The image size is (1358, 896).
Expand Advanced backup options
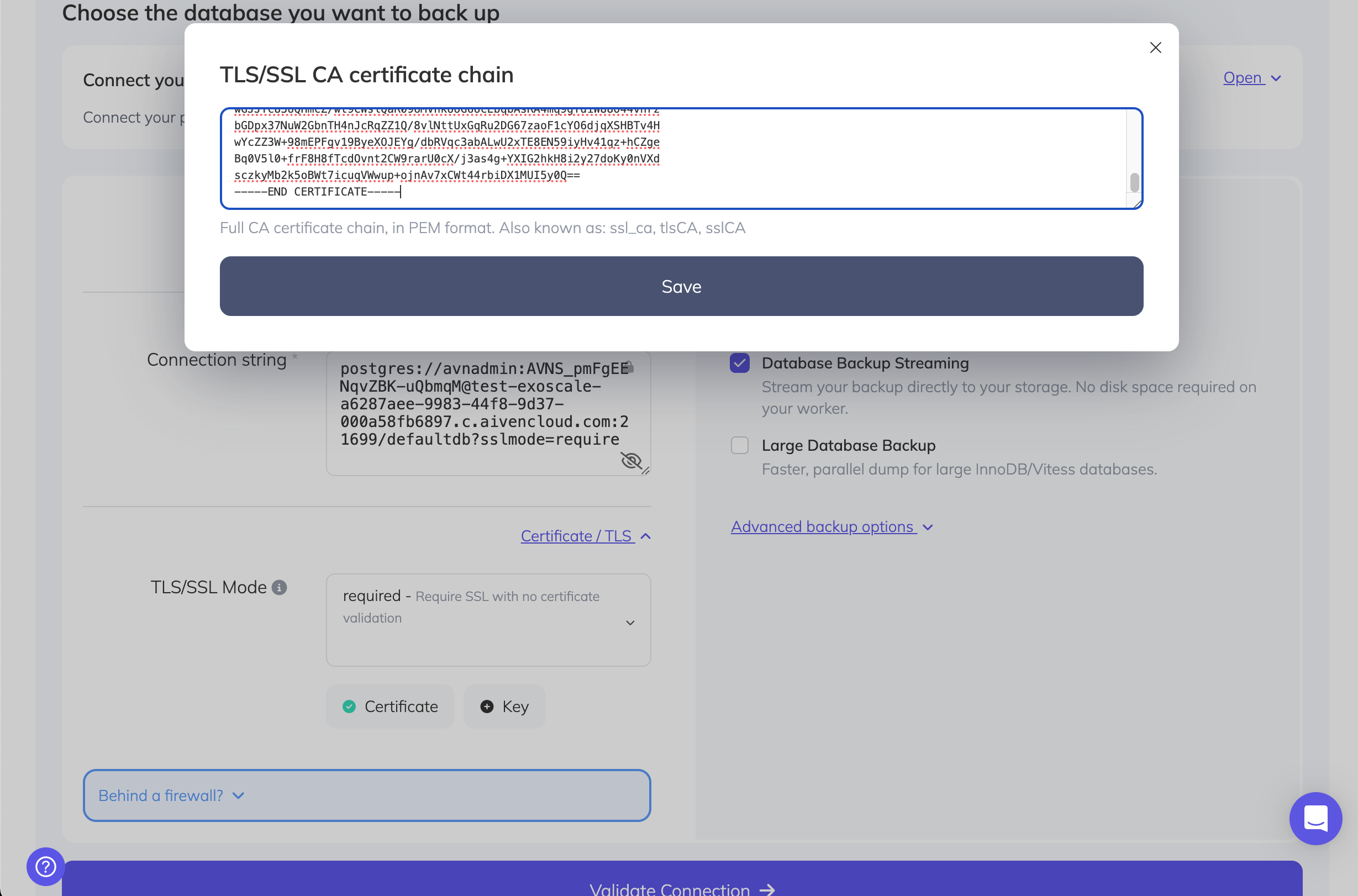pyautogui.click(x=831, y=526)
